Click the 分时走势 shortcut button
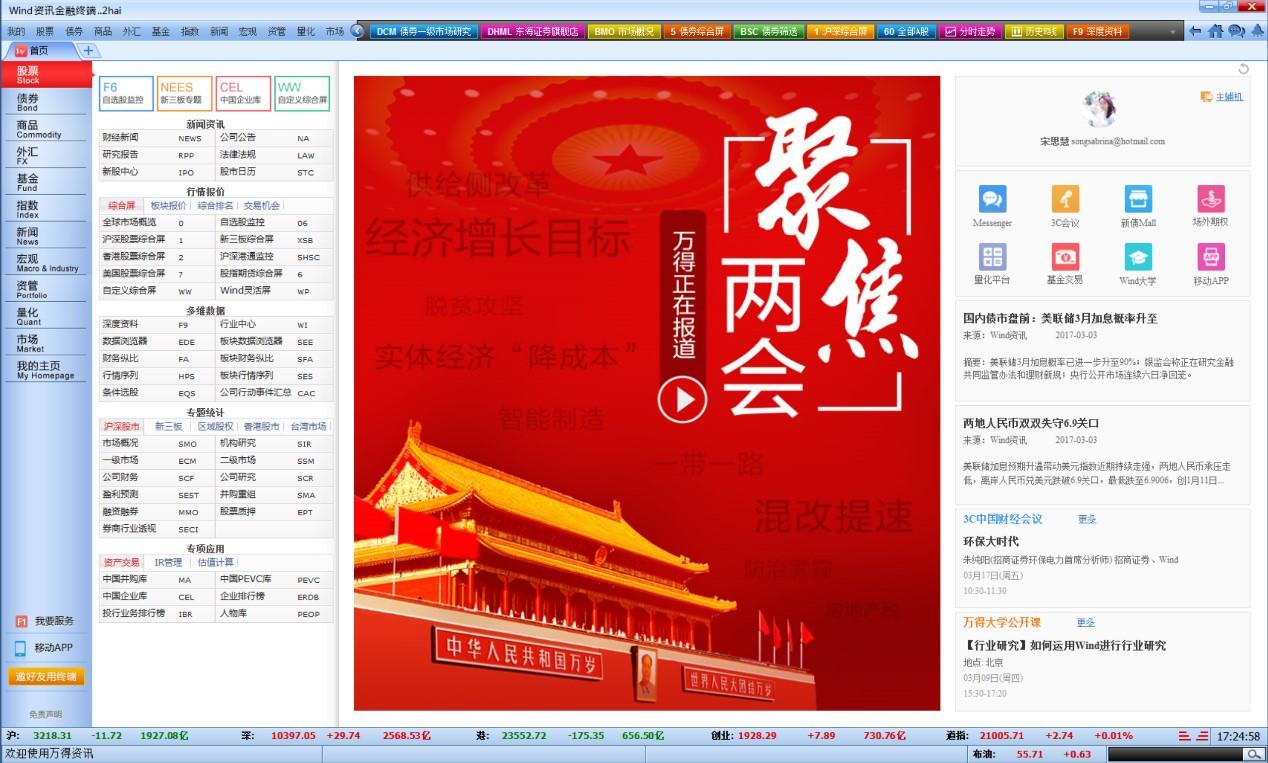The height and width of the screenshot is (763, 1268). pos(969,31)
